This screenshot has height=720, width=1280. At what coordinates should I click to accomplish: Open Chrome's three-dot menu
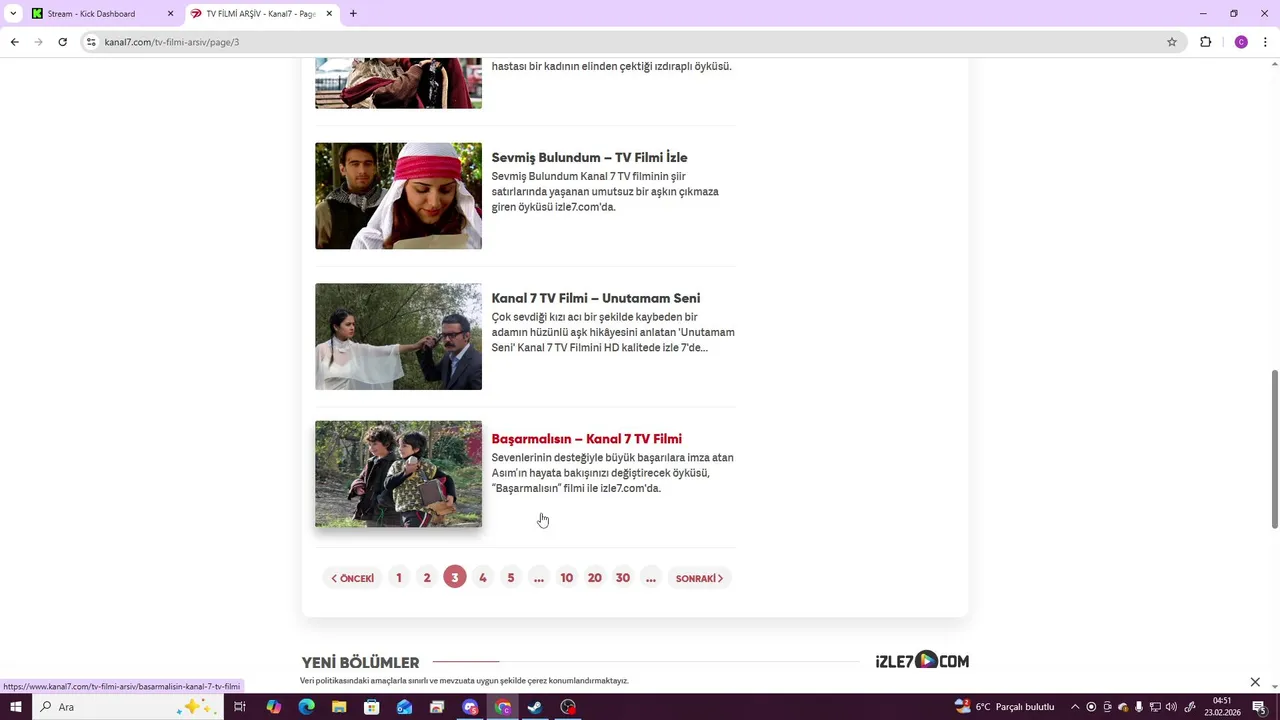[1266, 42]
